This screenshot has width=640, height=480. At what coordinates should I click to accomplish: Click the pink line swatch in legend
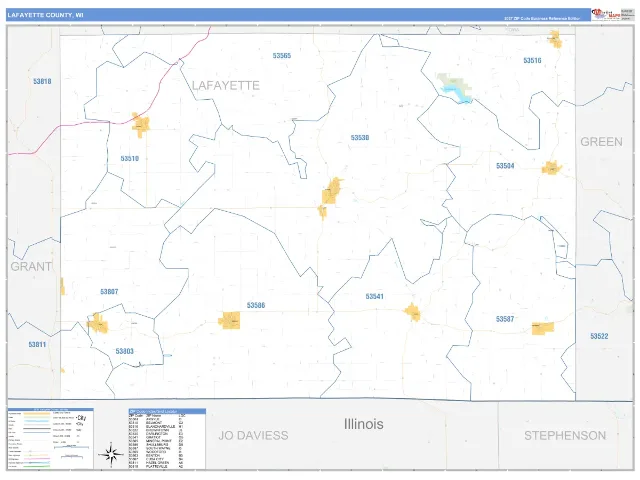[37, 459]
